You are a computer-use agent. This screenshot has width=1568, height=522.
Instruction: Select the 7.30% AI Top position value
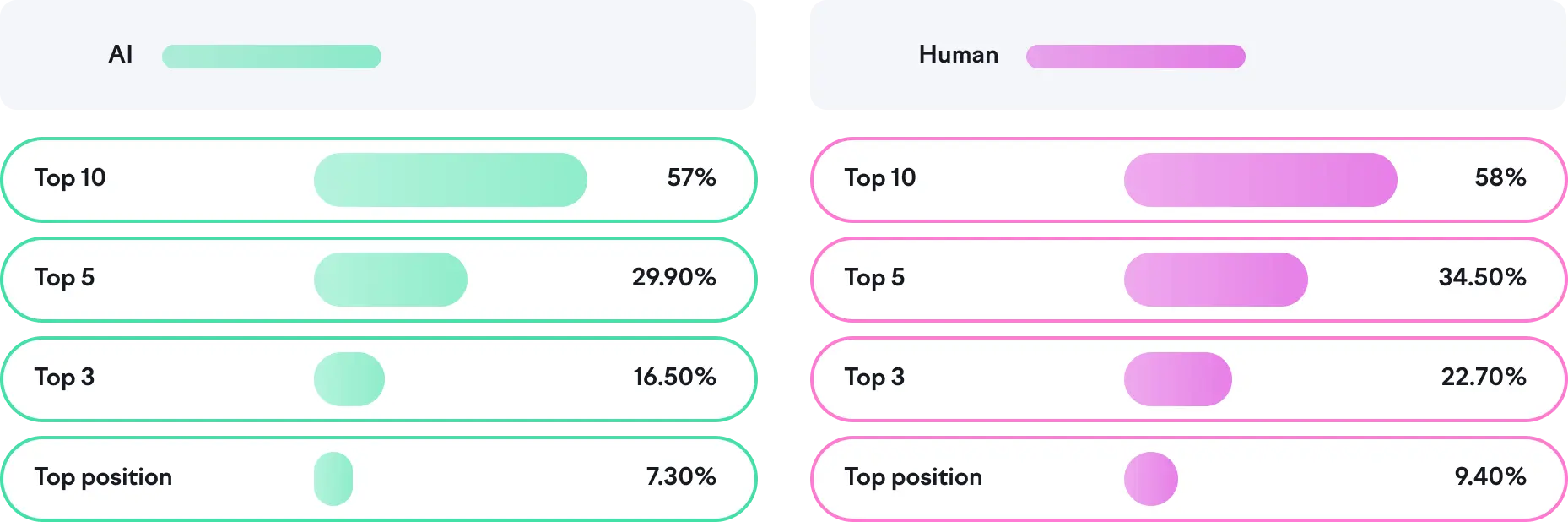tap(681, 477)
